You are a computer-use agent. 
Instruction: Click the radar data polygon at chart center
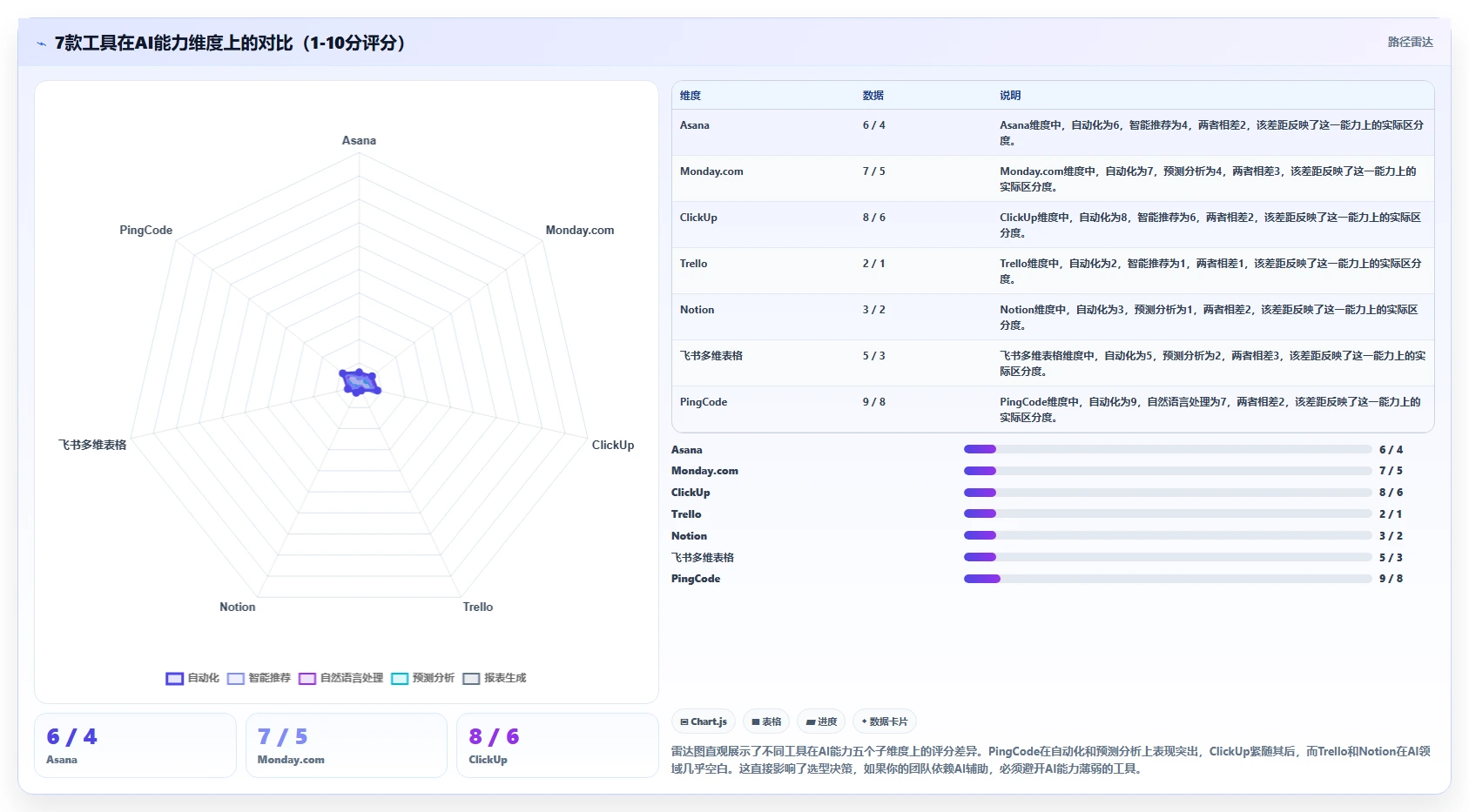tap(359, 382)
